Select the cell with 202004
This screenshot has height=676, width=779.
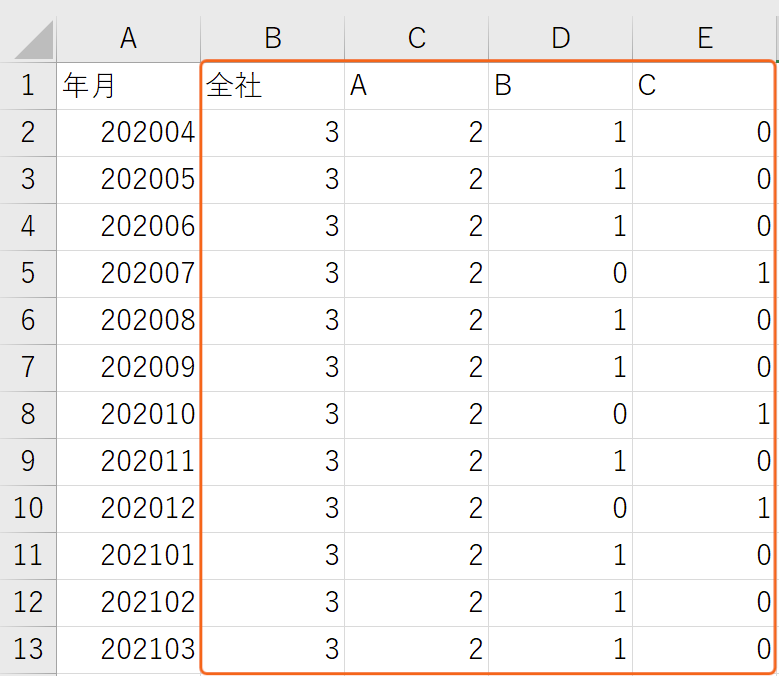[x=129, y=133]
